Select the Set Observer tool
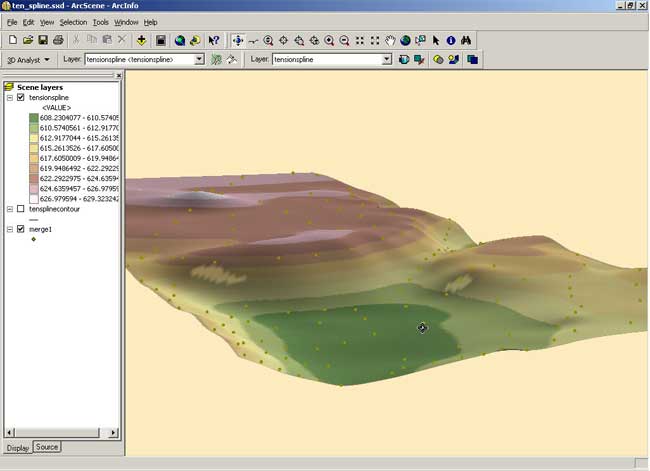The height and width of the screenshot is (471, 650). (x=314, y=40)
